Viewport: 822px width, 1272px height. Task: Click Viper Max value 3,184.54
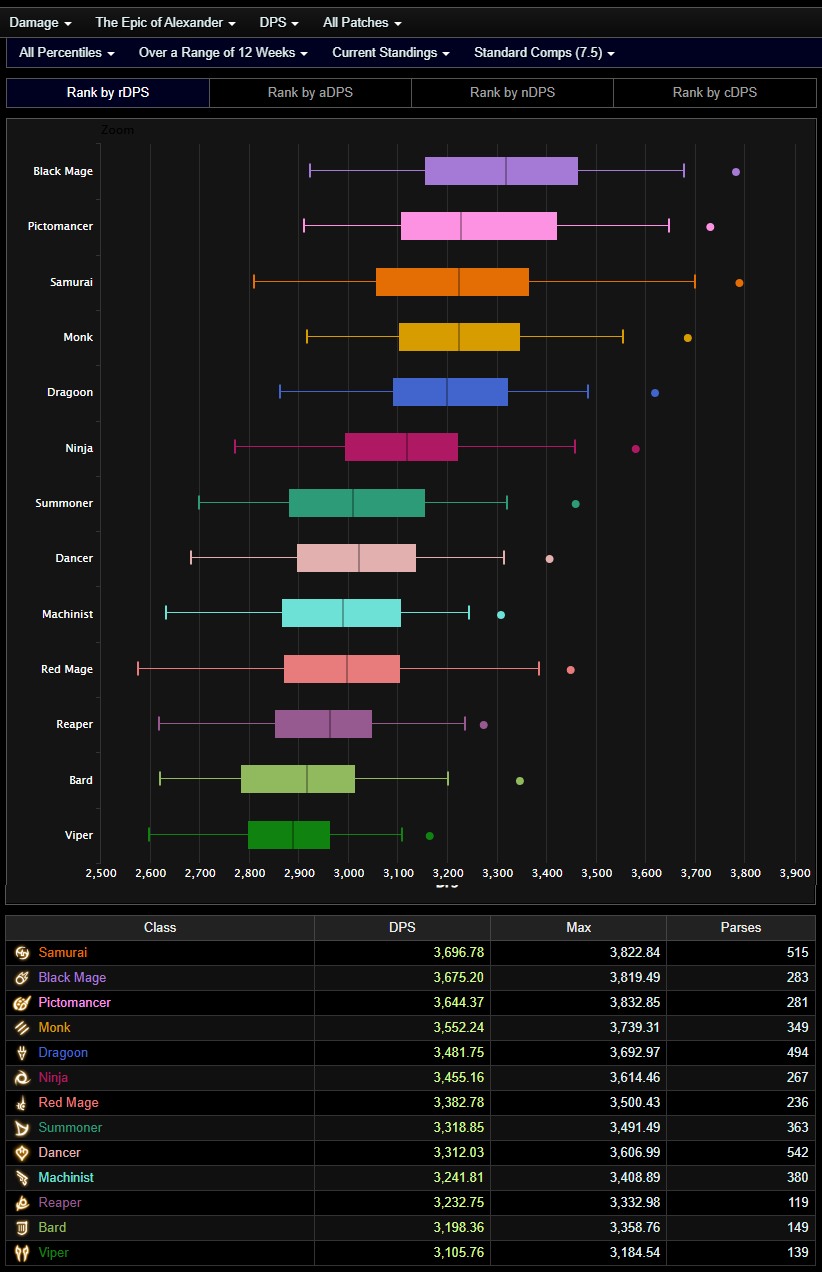pyautogui.click(x=634, y=1253)
